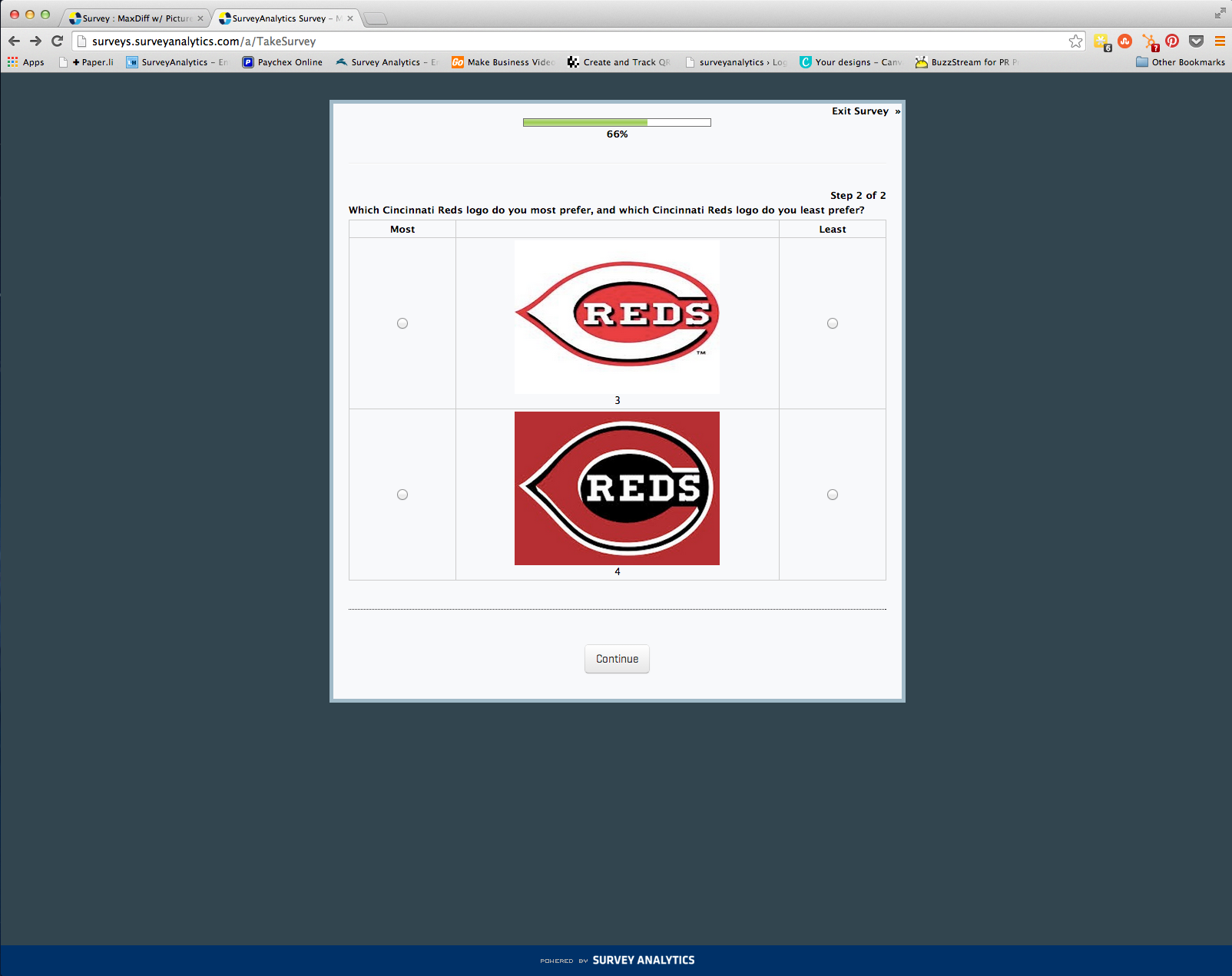Toggle fullscreen with the expand arrows icon
The image size is (1232, 976).
[1220, 13]
